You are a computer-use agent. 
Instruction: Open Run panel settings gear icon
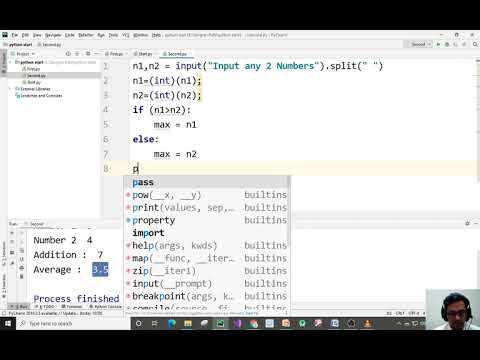(x=467, y=224)
